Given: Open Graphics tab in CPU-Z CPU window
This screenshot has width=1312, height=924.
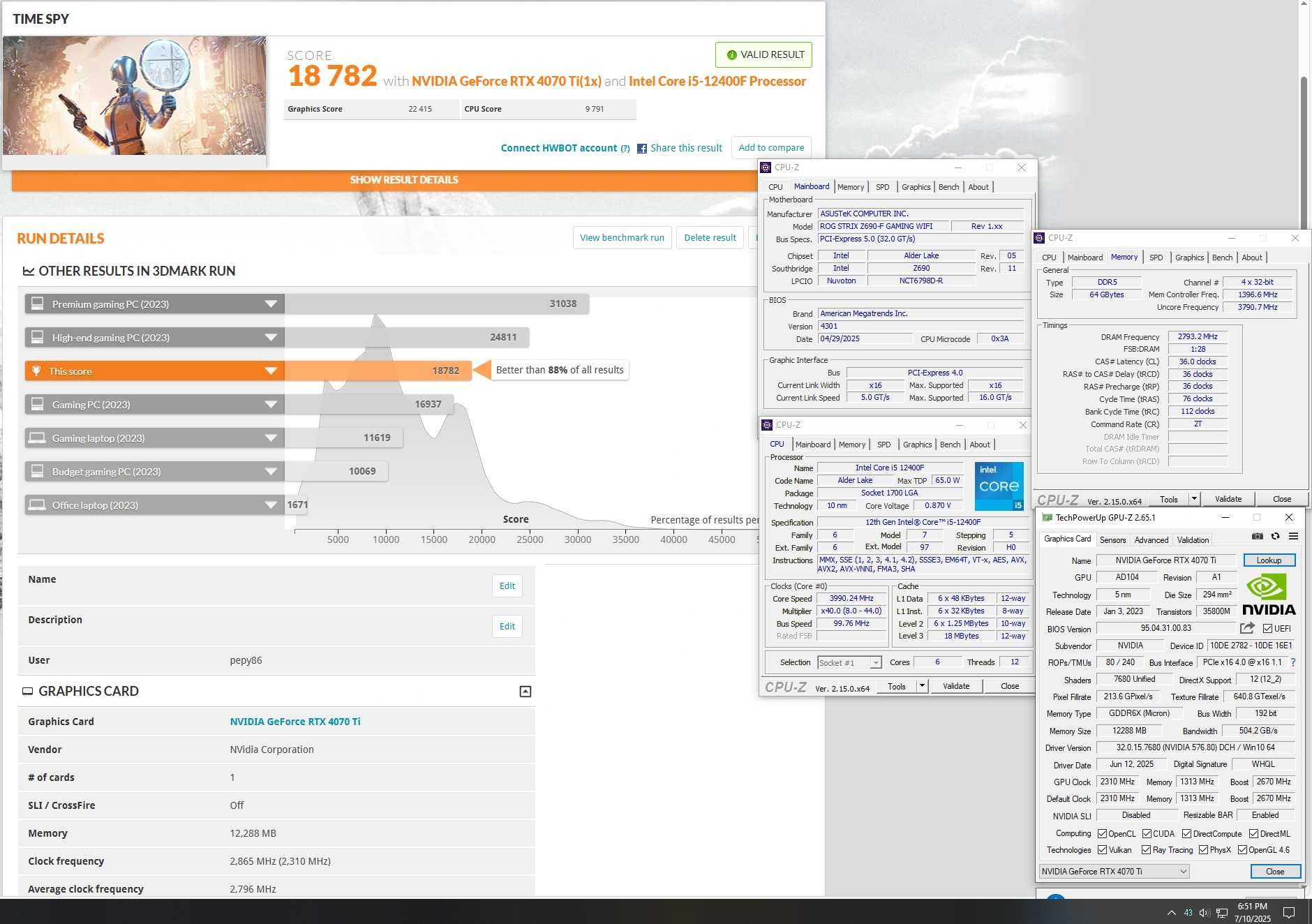Looking at the screenshot, I should [917, 445].
